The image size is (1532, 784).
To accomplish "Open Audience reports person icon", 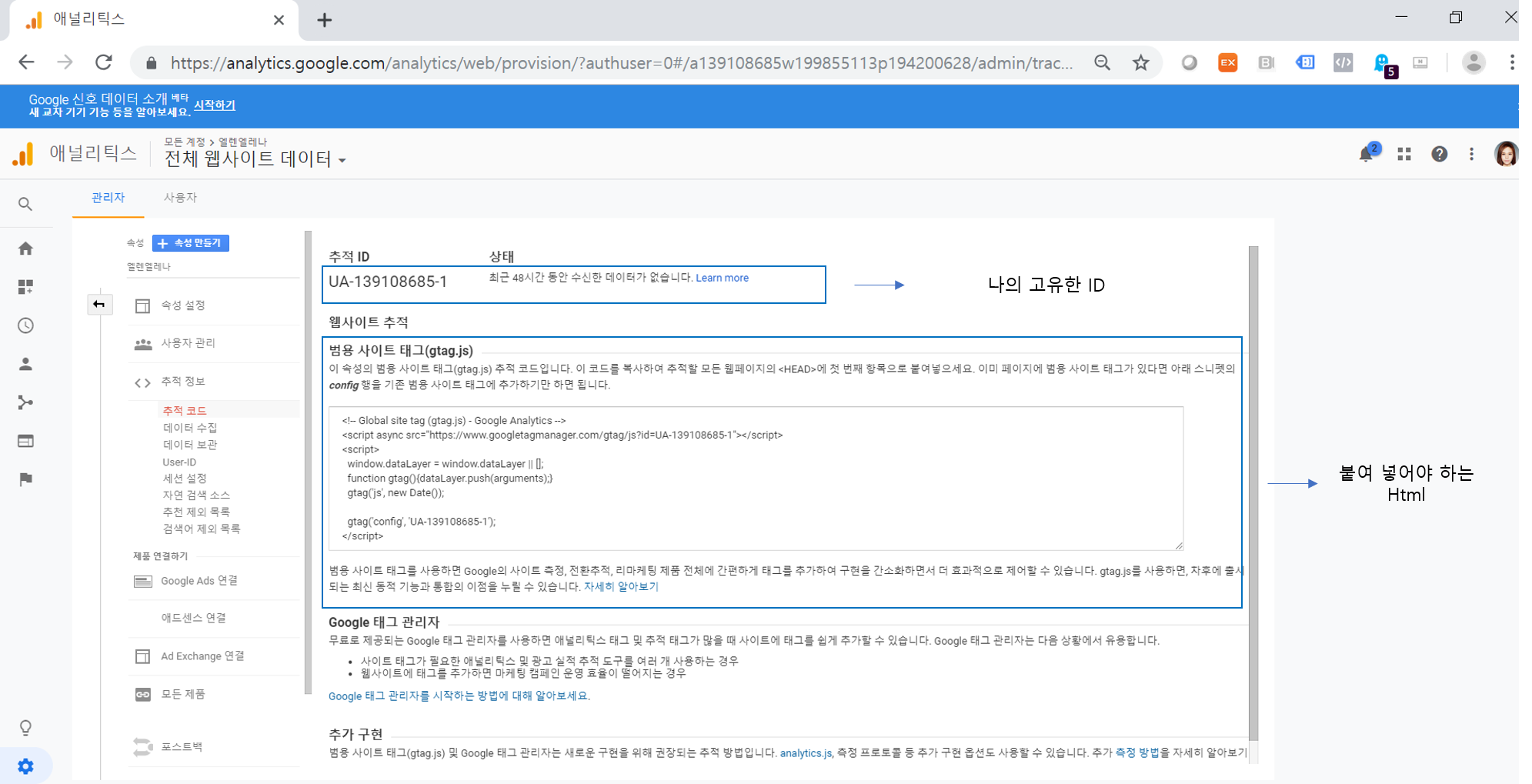I will pyautogui.click(x=25, y=364).
